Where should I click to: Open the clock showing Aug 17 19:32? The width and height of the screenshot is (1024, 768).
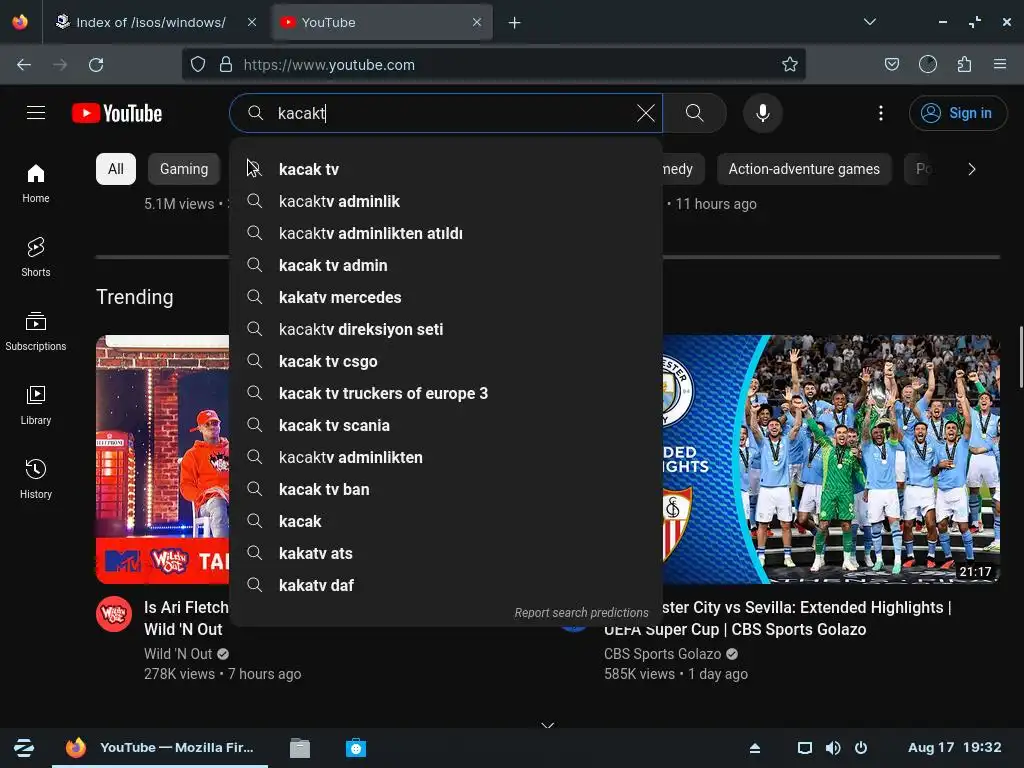click(954, 747)
